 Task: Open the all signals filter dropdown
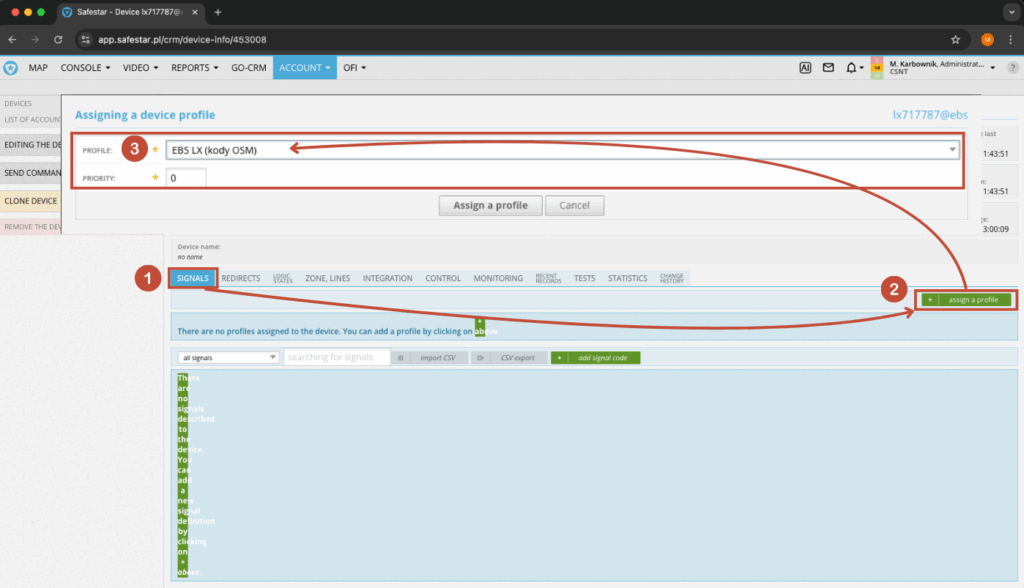[228, 357]
